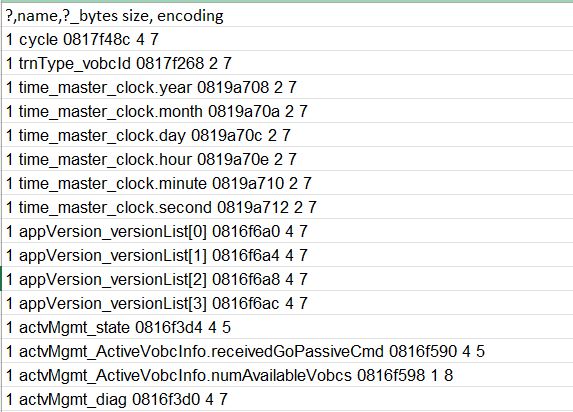Viewport: 573px width, 412px height.
Task: Click the actvMgmt_state row cell
Action: tap(287, 327)
